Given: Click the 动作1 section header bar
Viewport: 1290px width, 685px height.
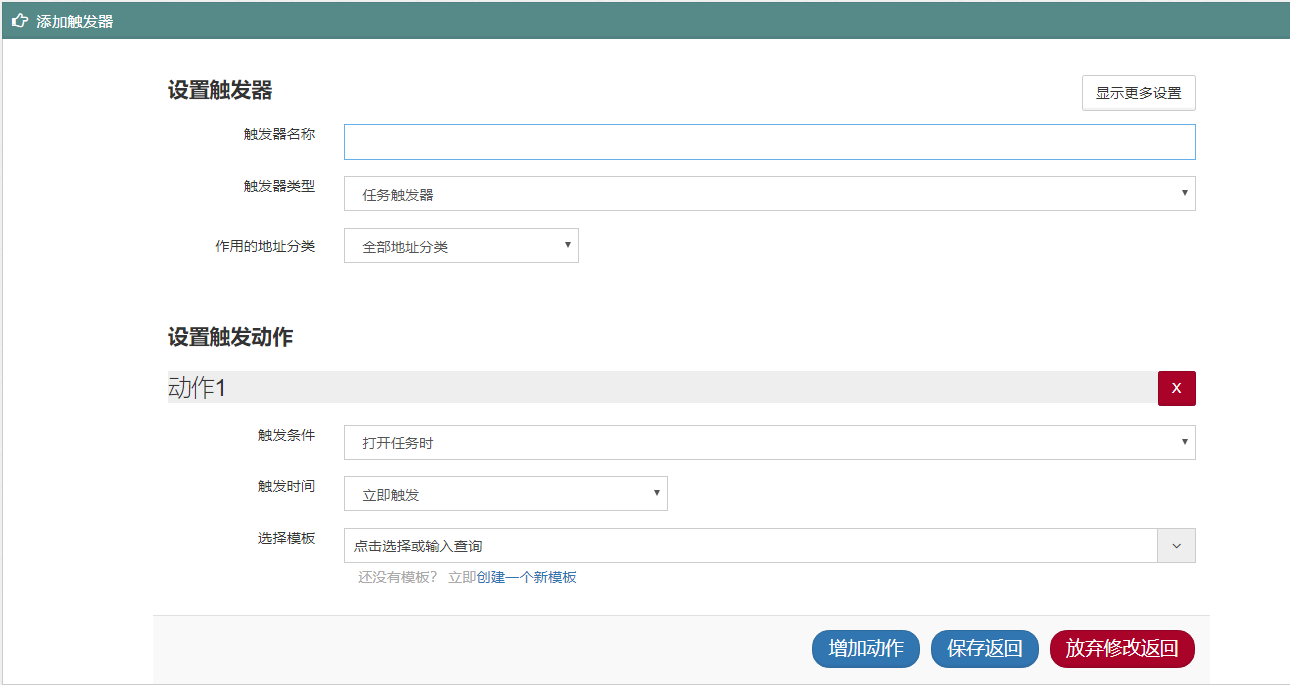Looking at the screenshot, I should pos(660,388).
